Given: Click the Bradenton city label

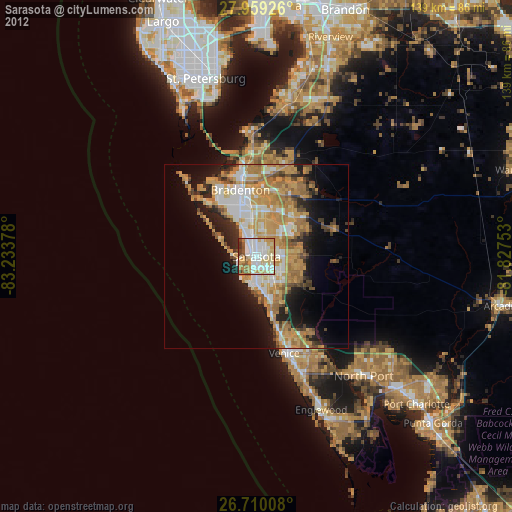Looking at the screenshot, I should [x=240, y=191].
